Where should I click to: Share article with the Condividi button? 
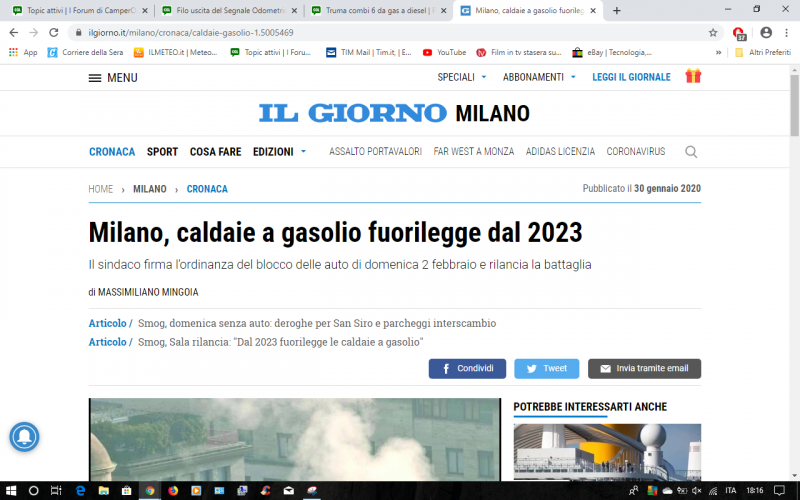(467, 368)
